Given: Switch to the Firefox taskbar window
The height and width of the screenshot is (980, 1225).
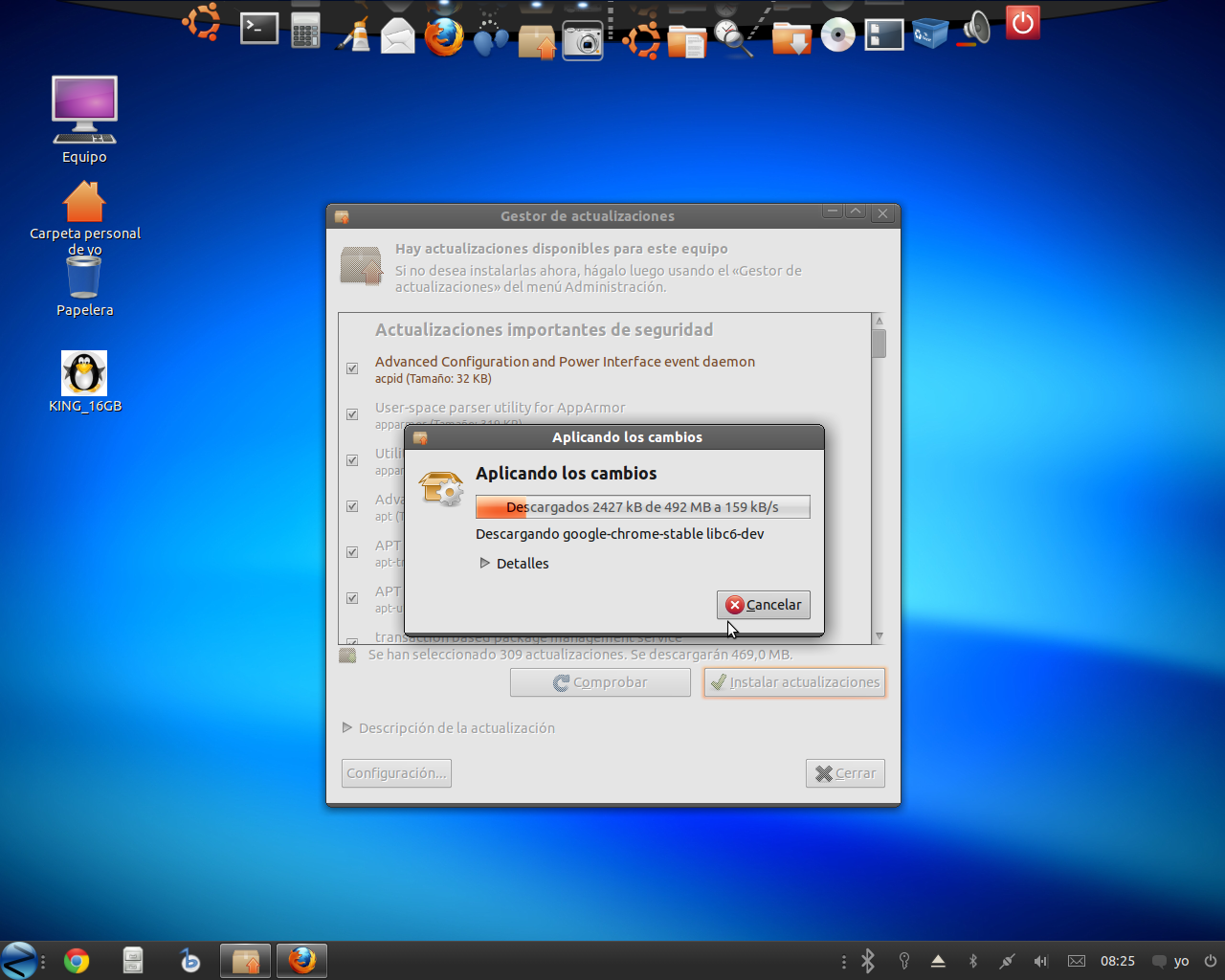Looking at the screenshot, I should click(301, 960).
